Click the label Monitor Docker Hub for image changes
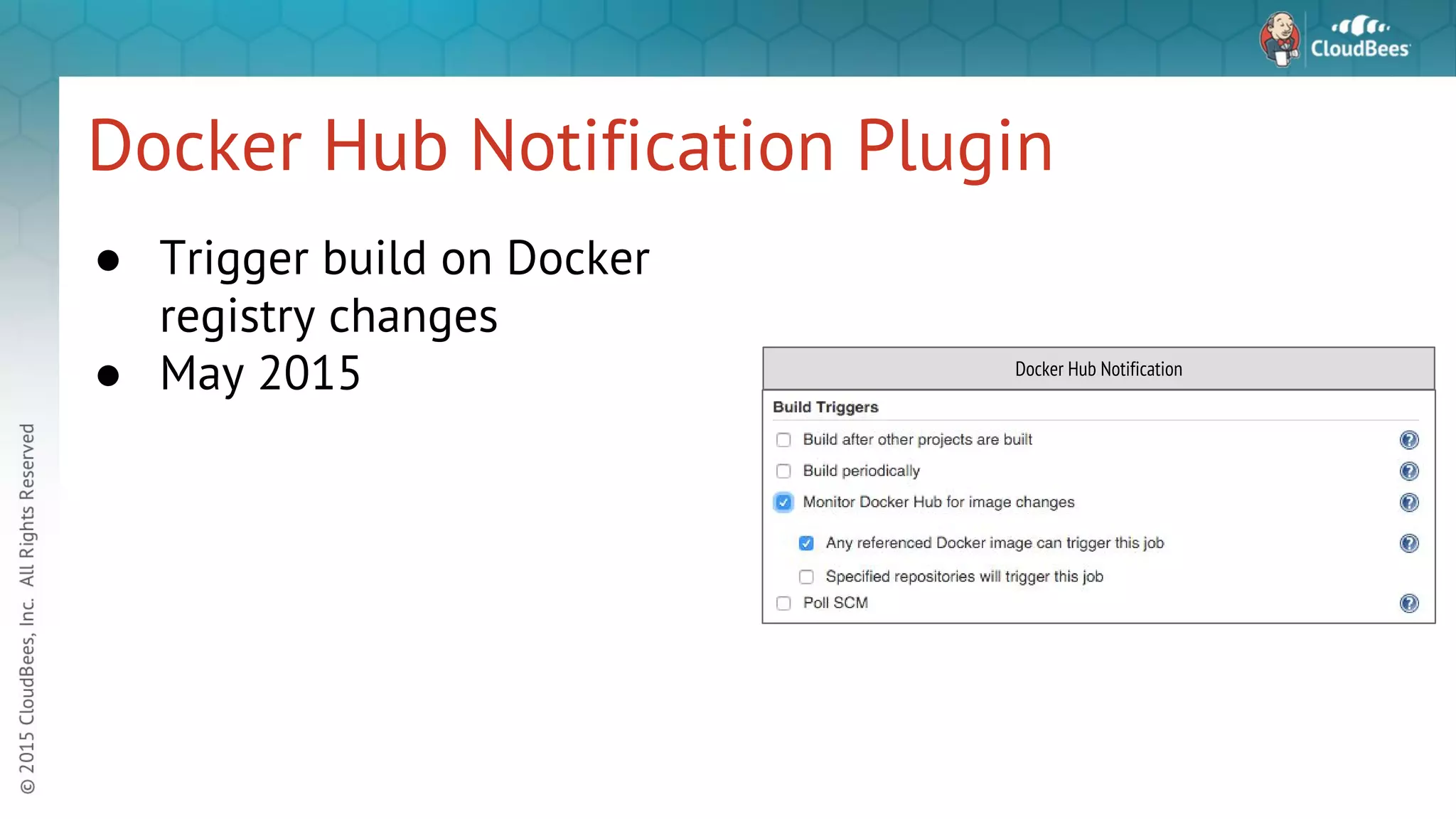The height and width of the screenshot is (819, 1456). [x=938, y=503]
